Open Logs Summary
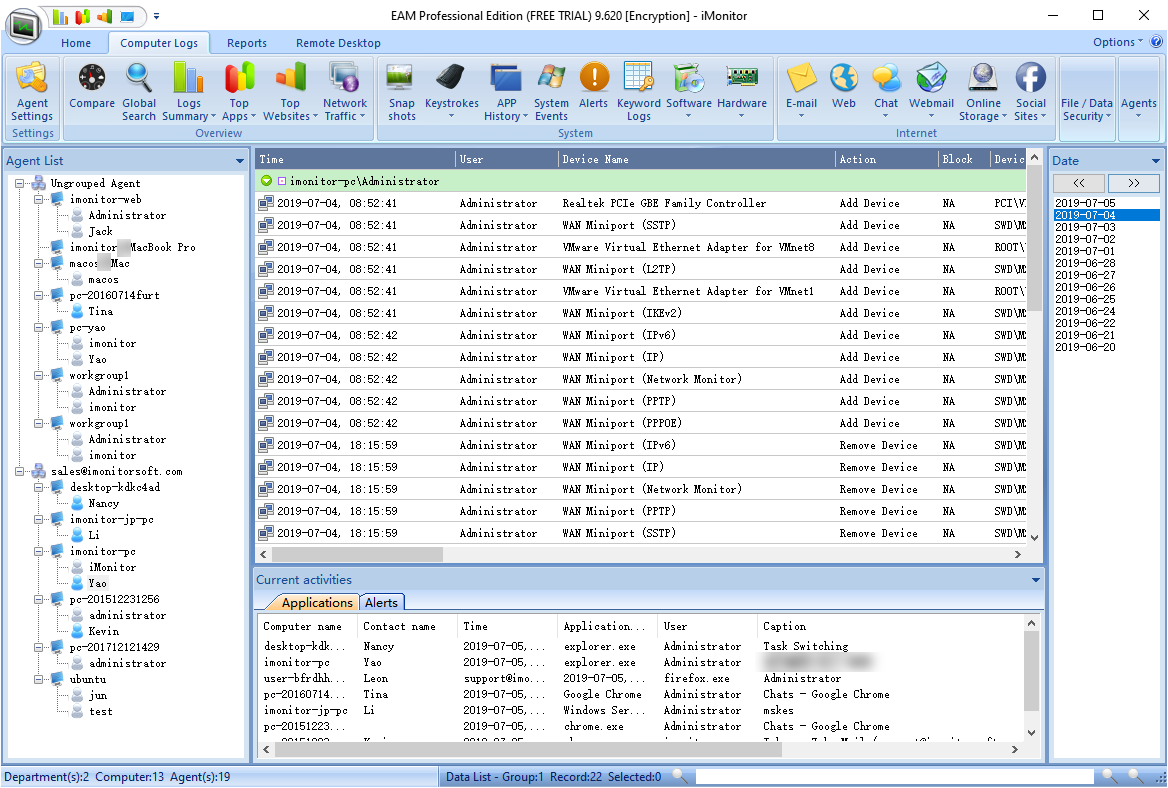The image size is (1168, 788). (188, 92)
